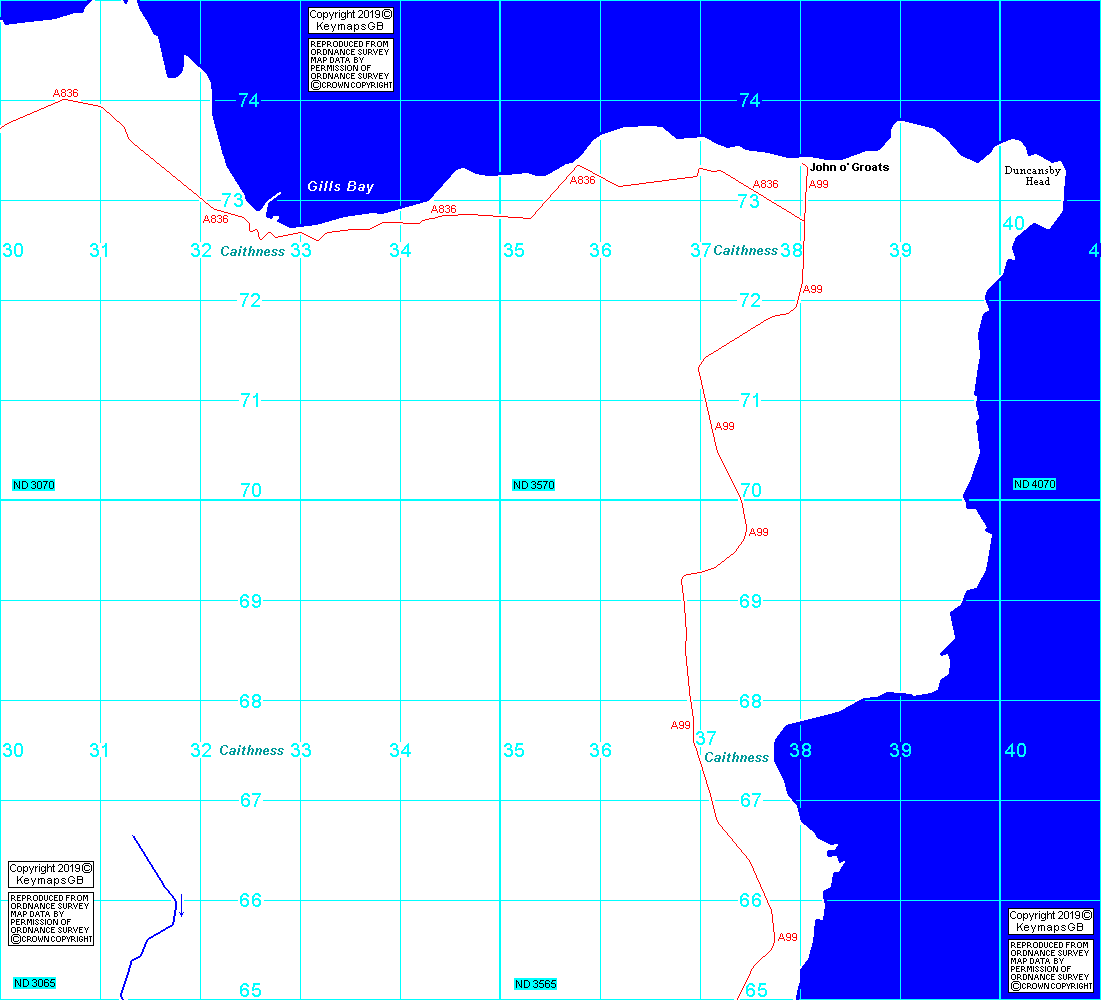The image size is (1101, 1000).
Task: Click the John o' Groats place name
Action: tap(849, 167)
